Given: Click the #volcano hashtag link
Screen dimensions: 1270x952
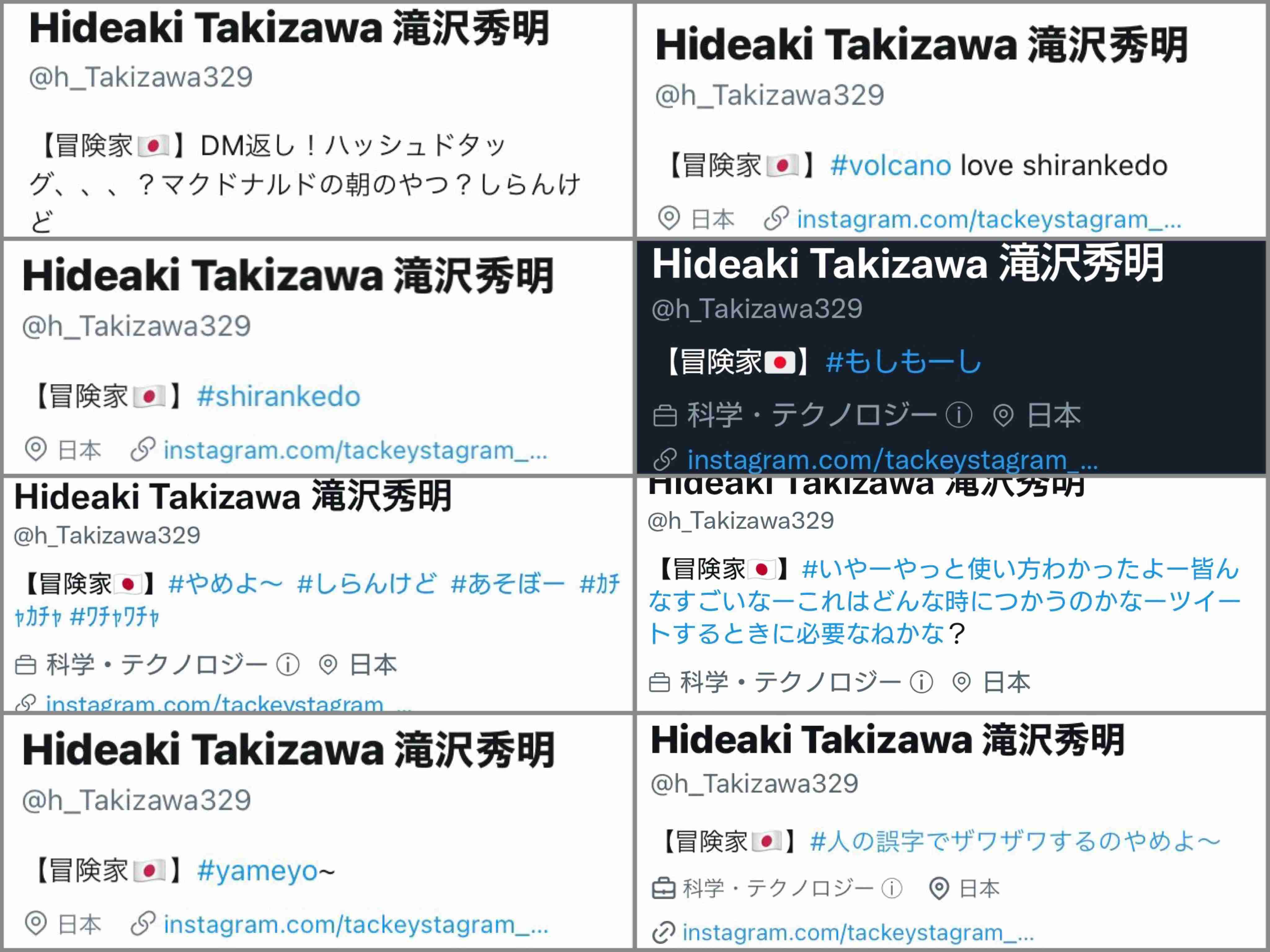Looking at the screenshot, I should 890,166.
